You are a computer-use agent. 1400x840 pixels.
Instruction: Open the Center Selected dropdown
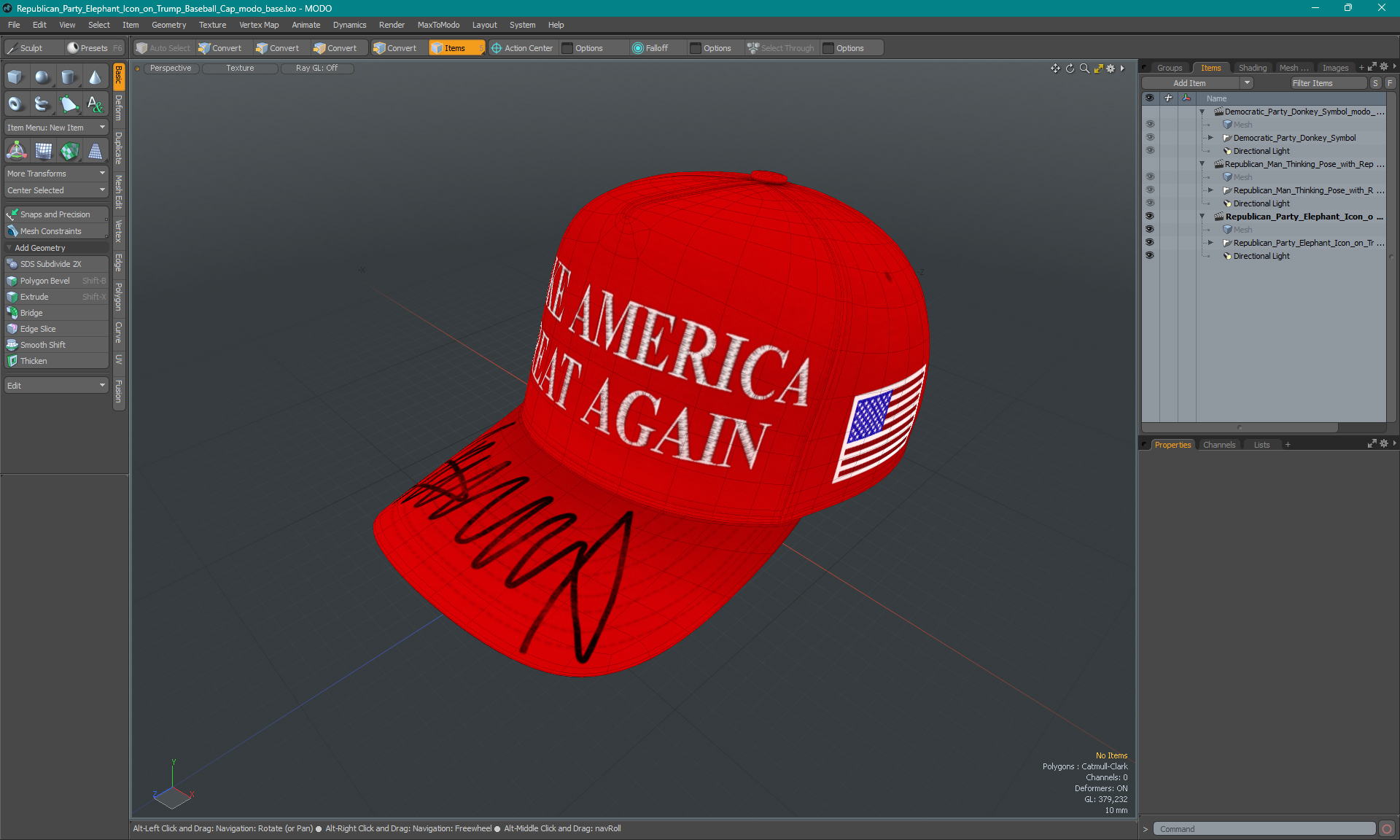coord(56,190)
